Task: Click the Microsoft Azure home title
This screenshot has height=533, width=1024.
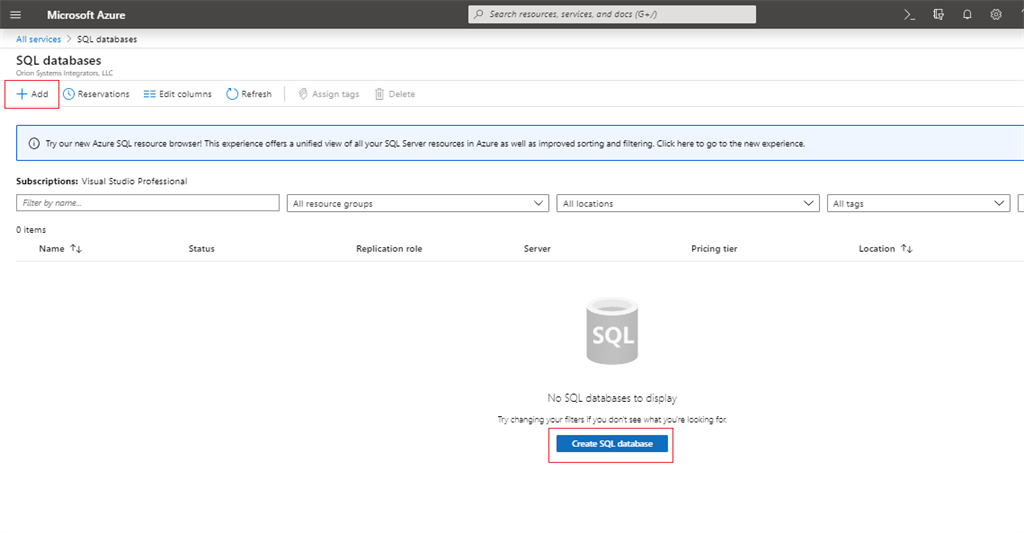Action: (86, 15)
